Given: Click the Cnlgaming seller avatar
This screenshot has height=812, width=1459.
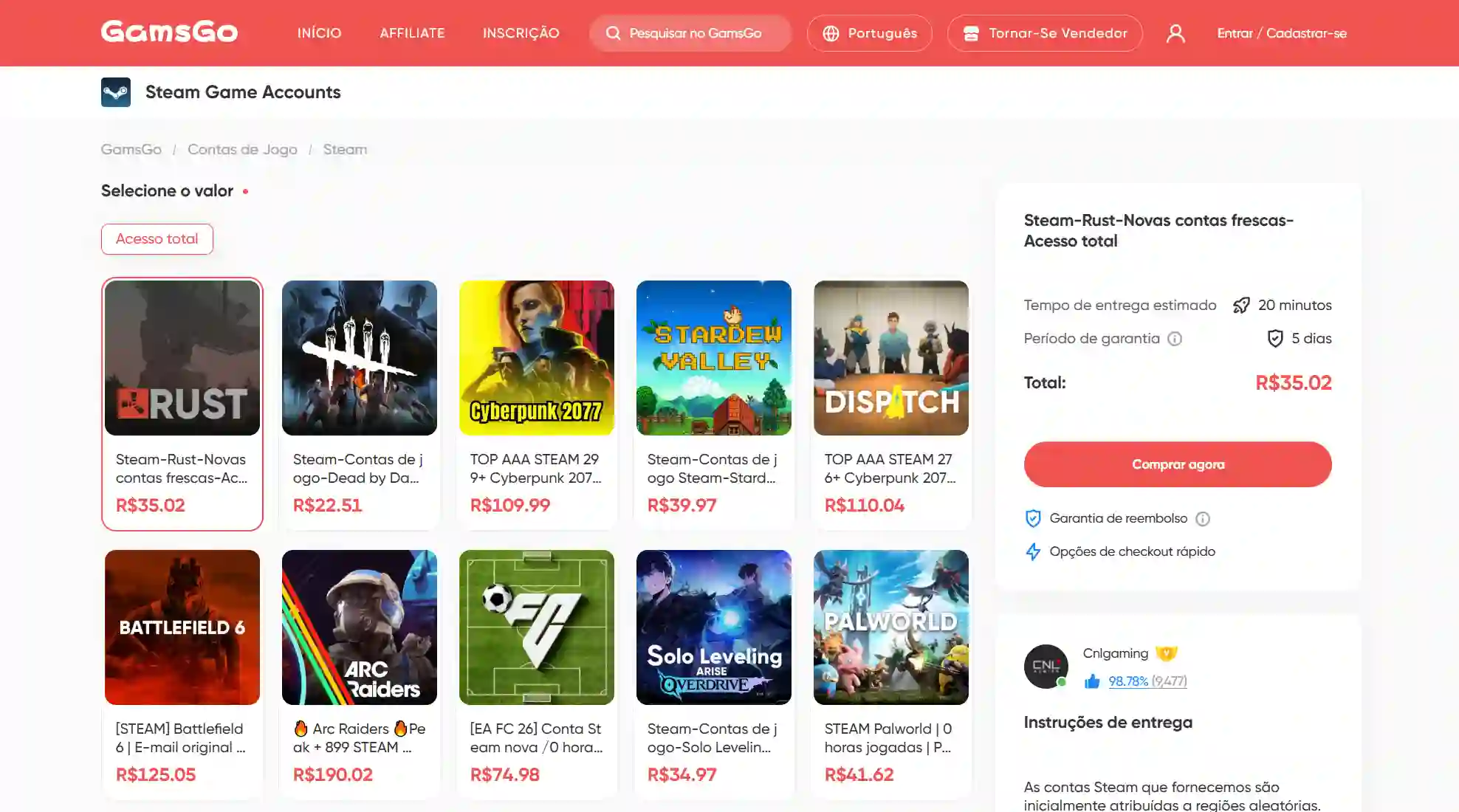Looking at the screenshot, I should [1046, 666].
